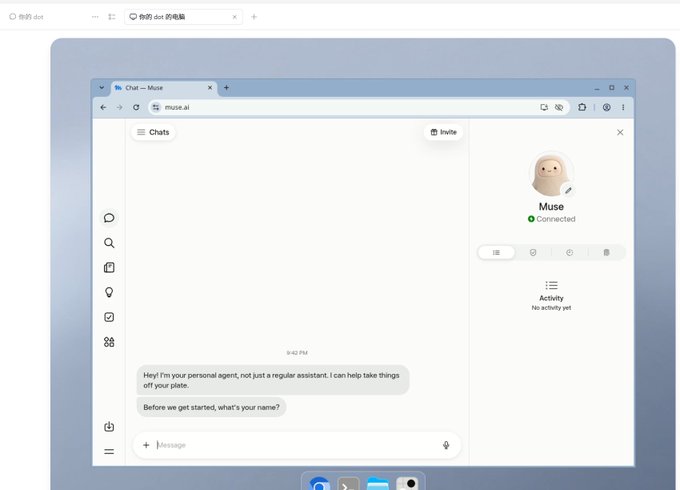Viewport: 680px width, 490px height.
Task: Edit the Muse avatar with pencil icon
Action: point(568,190)
